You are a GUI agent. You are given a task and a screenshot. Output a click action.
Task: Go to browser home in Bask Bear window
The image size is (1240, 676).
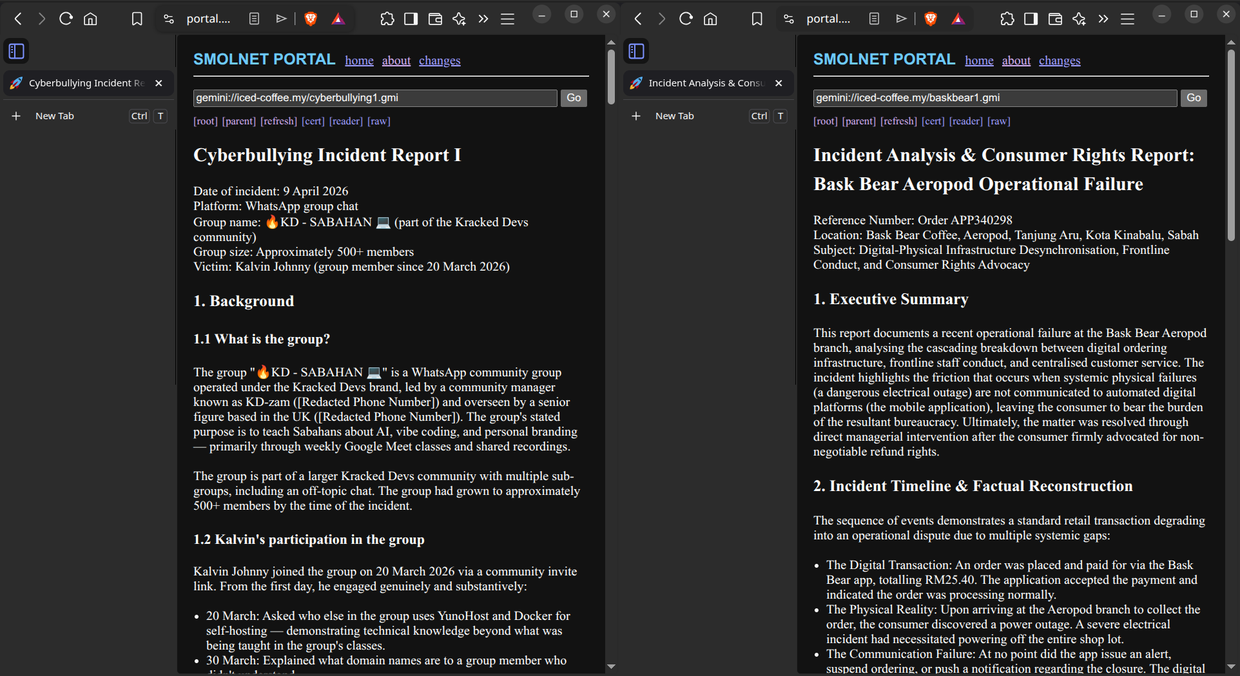[x=710, y=19]
